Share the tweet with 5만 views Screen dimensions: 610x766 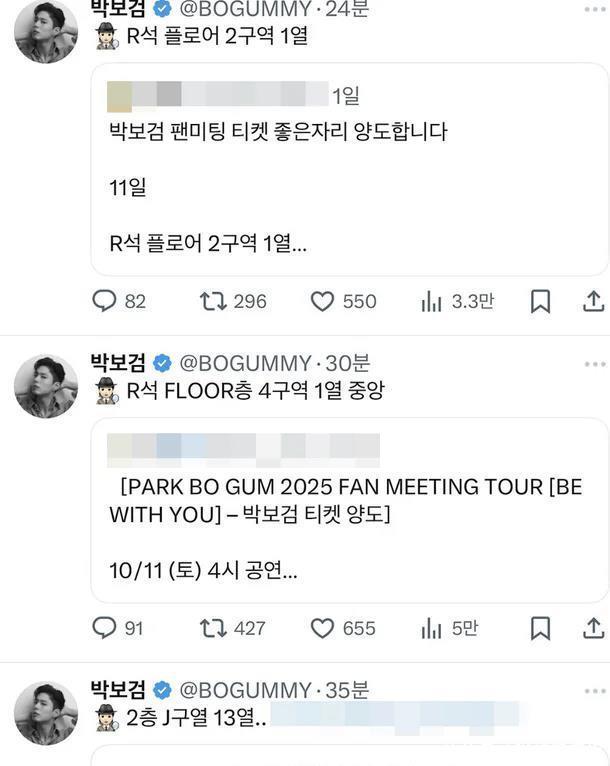(593, 628)
